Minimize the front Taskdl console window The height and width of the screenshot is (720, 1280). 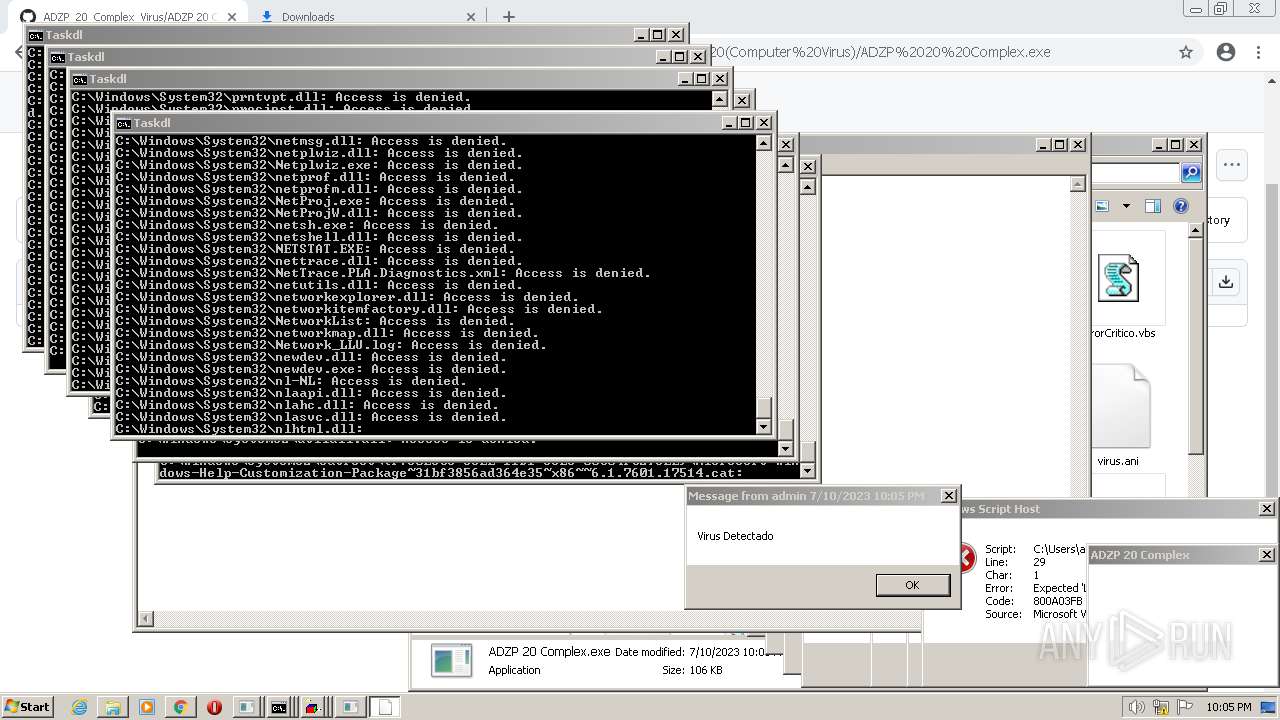(729, 123)
